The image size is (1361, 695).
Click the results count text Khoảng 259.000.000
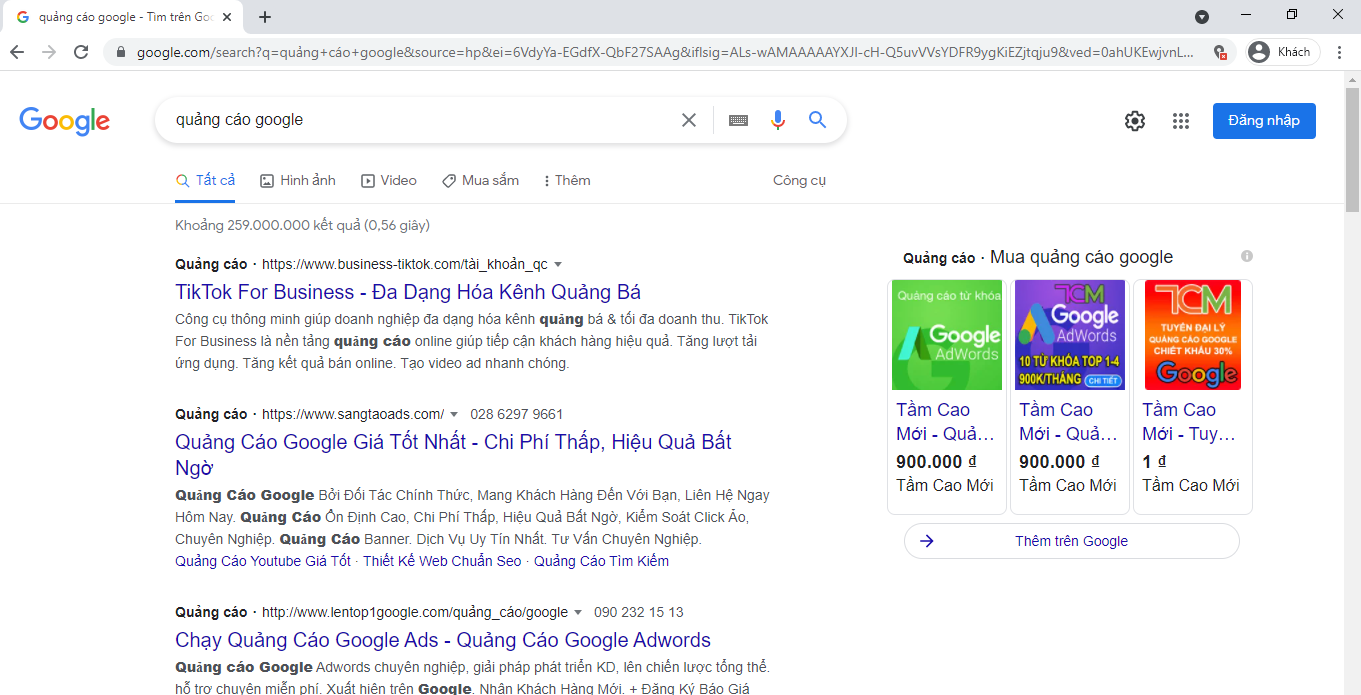pyautogui.click(x=303, y=225)
